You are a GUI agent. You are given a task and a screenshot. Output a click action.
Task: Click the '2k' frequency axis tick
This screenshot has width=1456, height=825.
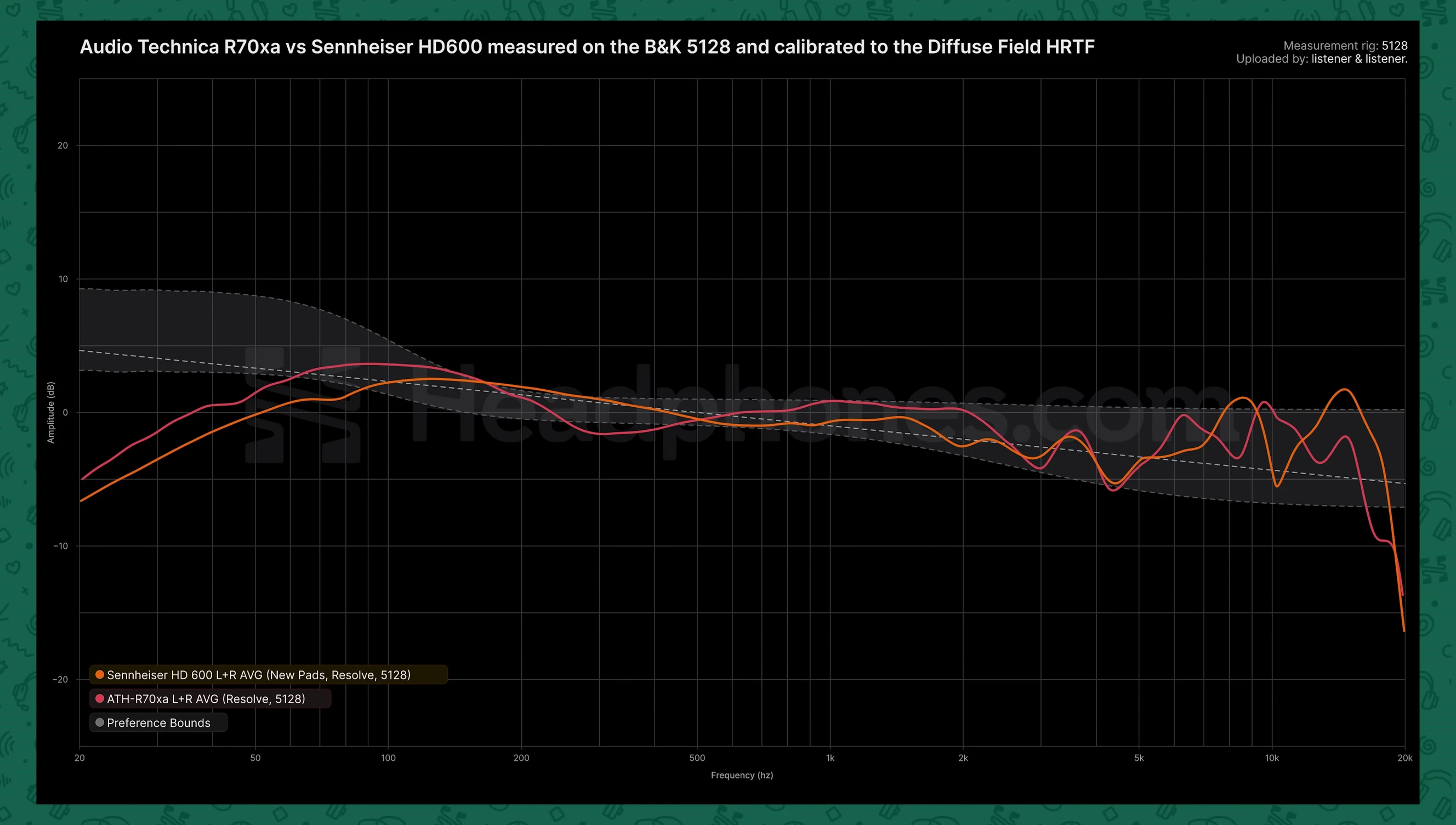click(963, 758)
